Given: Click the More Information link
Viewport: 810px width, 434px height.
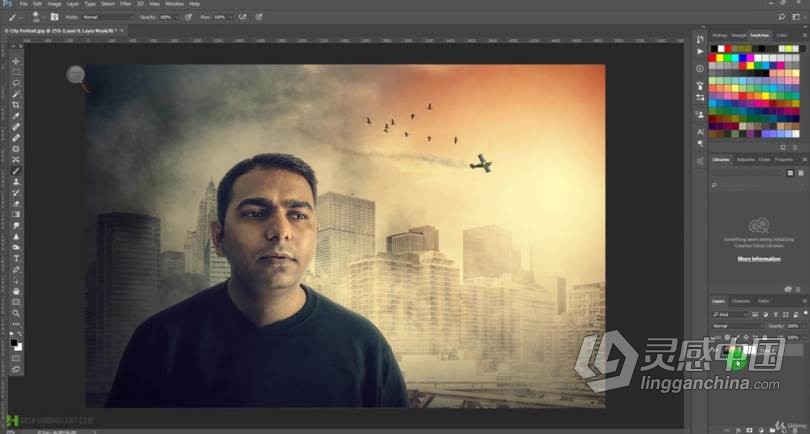Looking at the screenshot, I should (759, 259).
